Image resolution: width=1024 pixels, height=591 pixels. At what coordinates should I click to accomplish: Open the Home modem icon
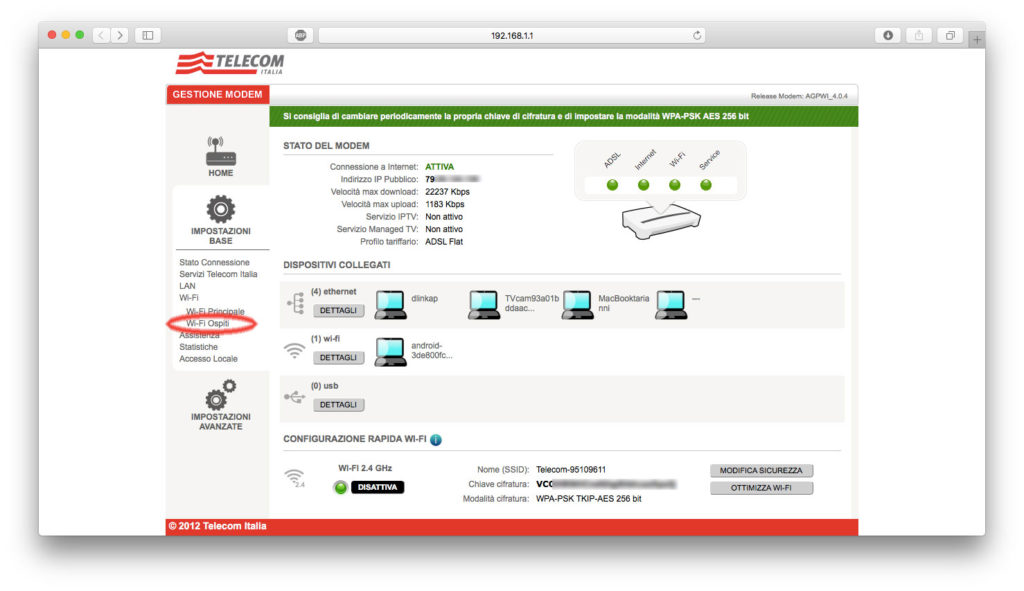pos(221,151)
